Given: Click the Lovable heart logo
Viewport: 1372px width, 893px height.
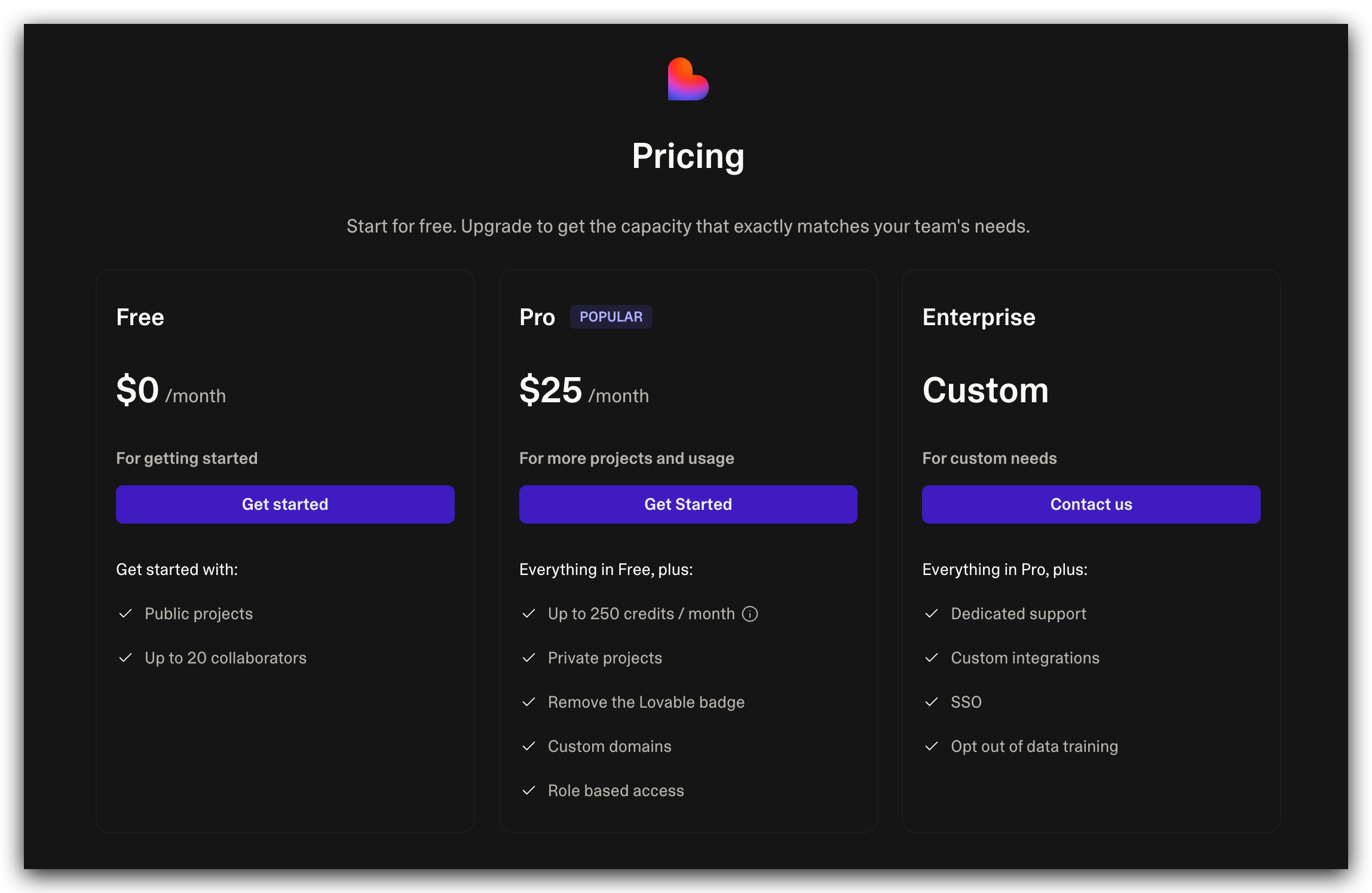Looking at the screenshot, I should coord(688,79).
